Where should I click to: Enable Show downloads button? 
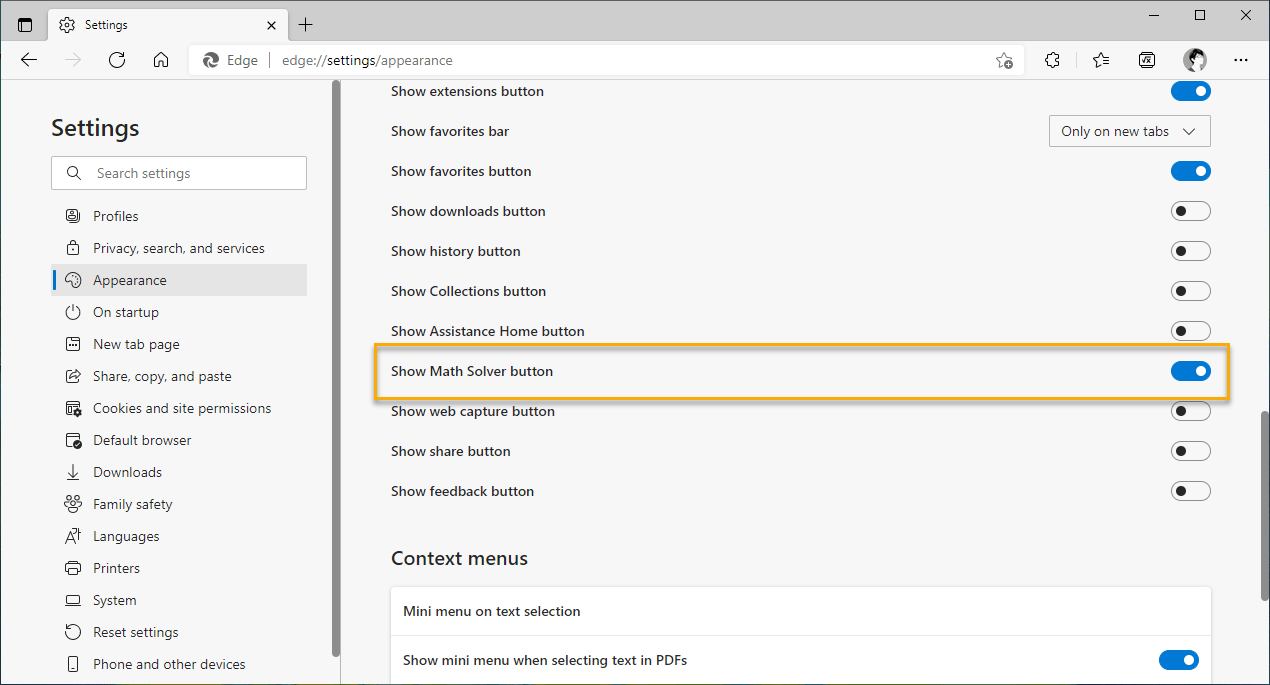click(x=1190, y=211)
